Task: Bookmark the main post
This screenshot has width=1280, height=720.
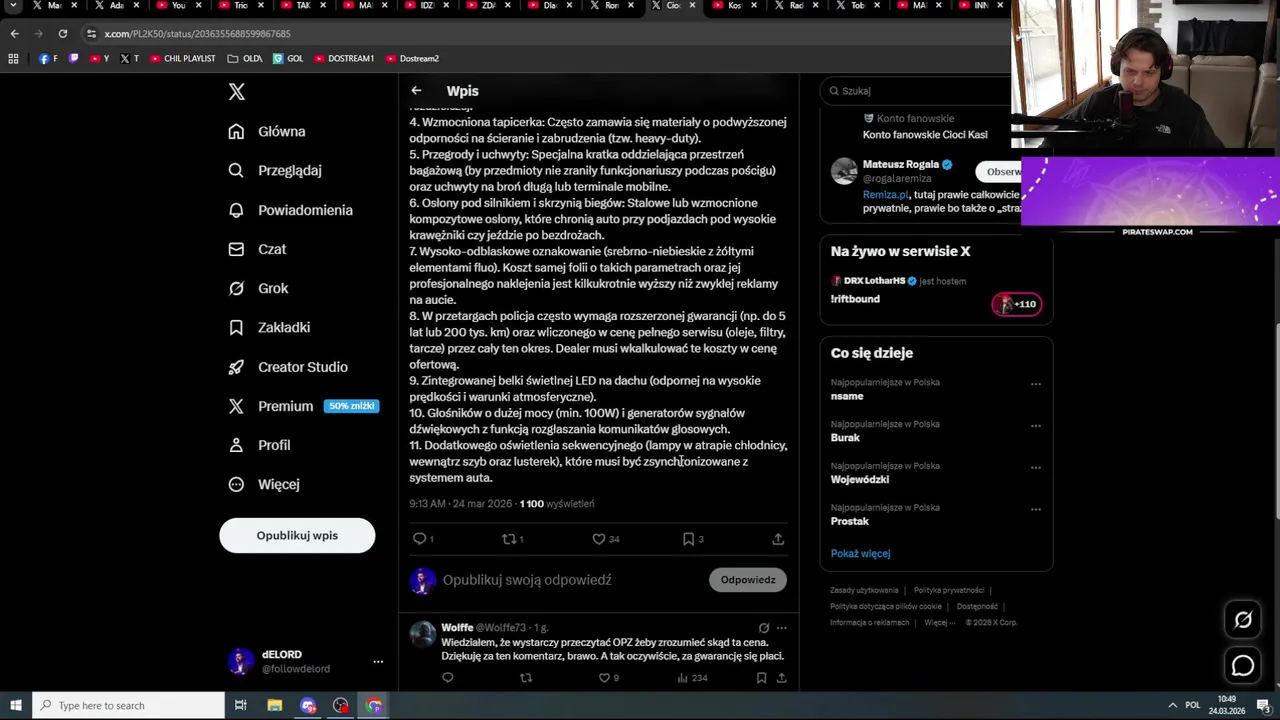Action: [688, 539]
